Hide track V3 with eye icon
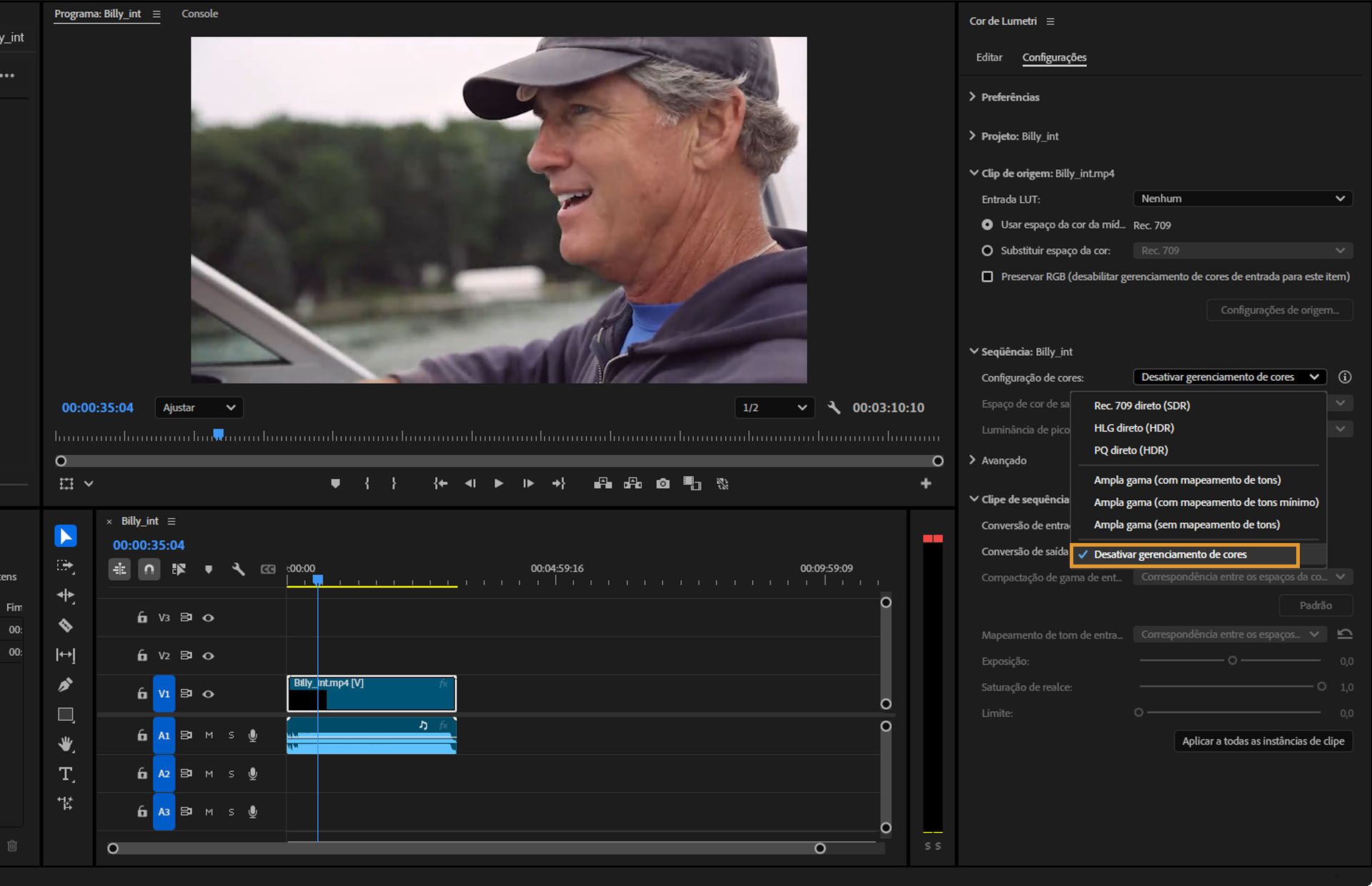 coord(208,617)
